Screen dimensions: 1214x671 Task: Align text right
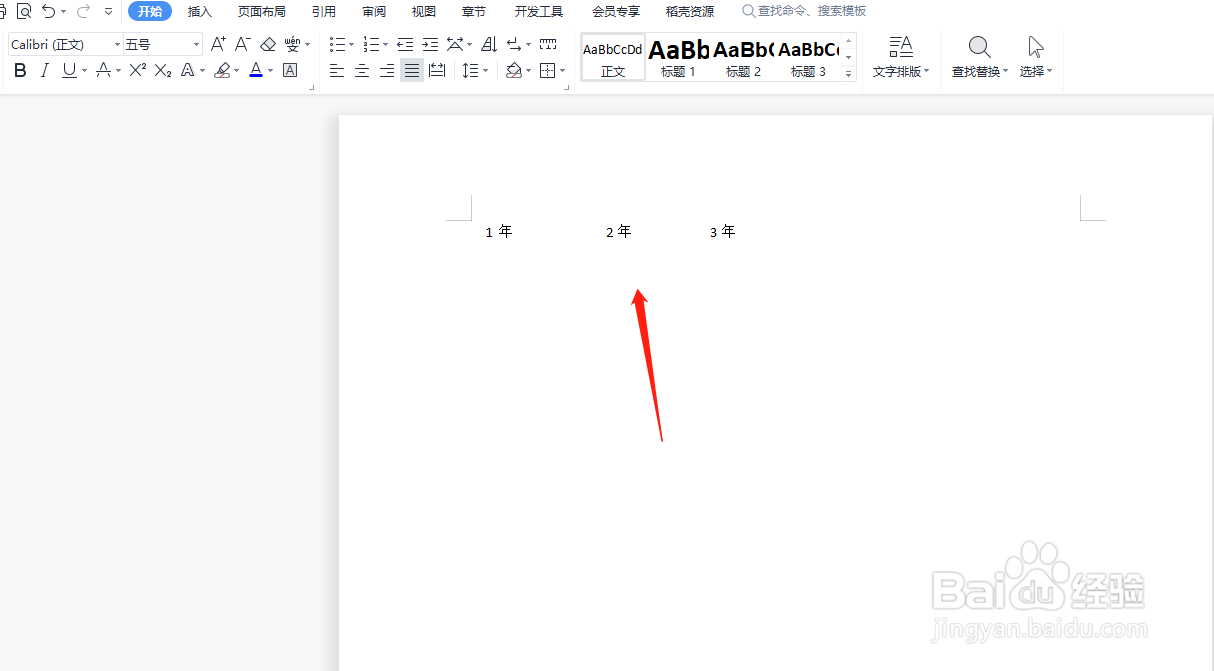click(387, 70)
